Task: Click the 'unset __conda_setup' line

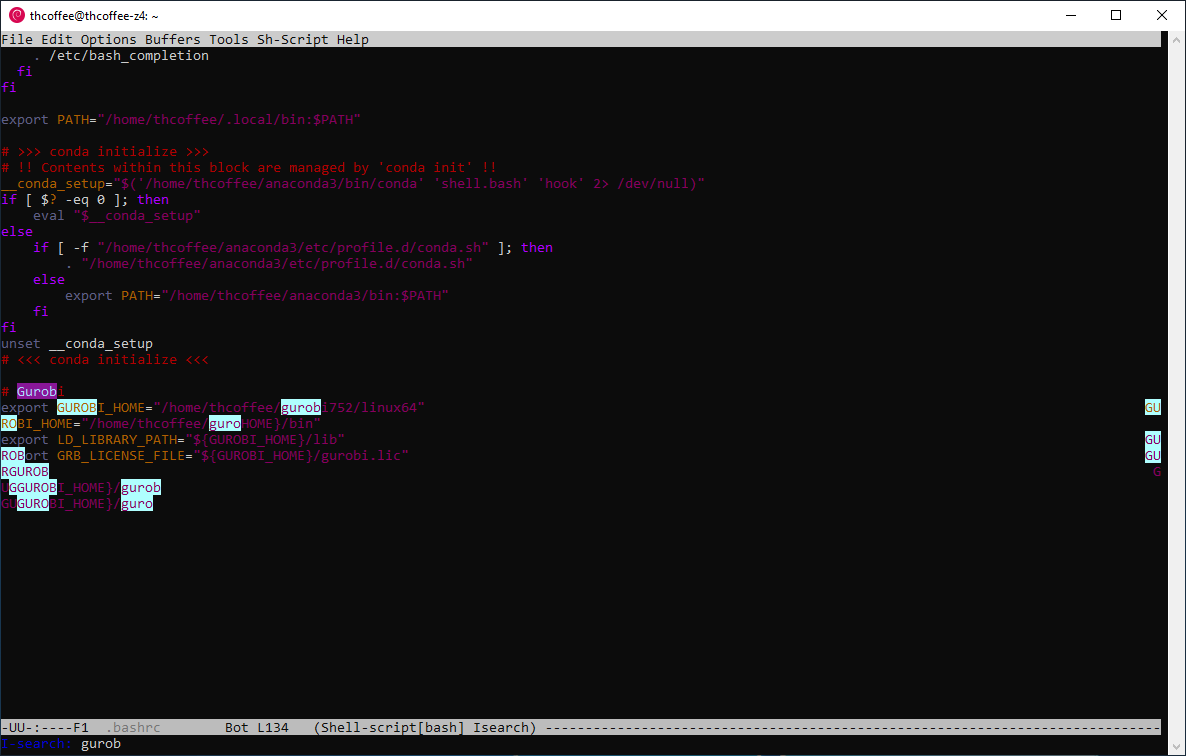Action: (77, 343)
